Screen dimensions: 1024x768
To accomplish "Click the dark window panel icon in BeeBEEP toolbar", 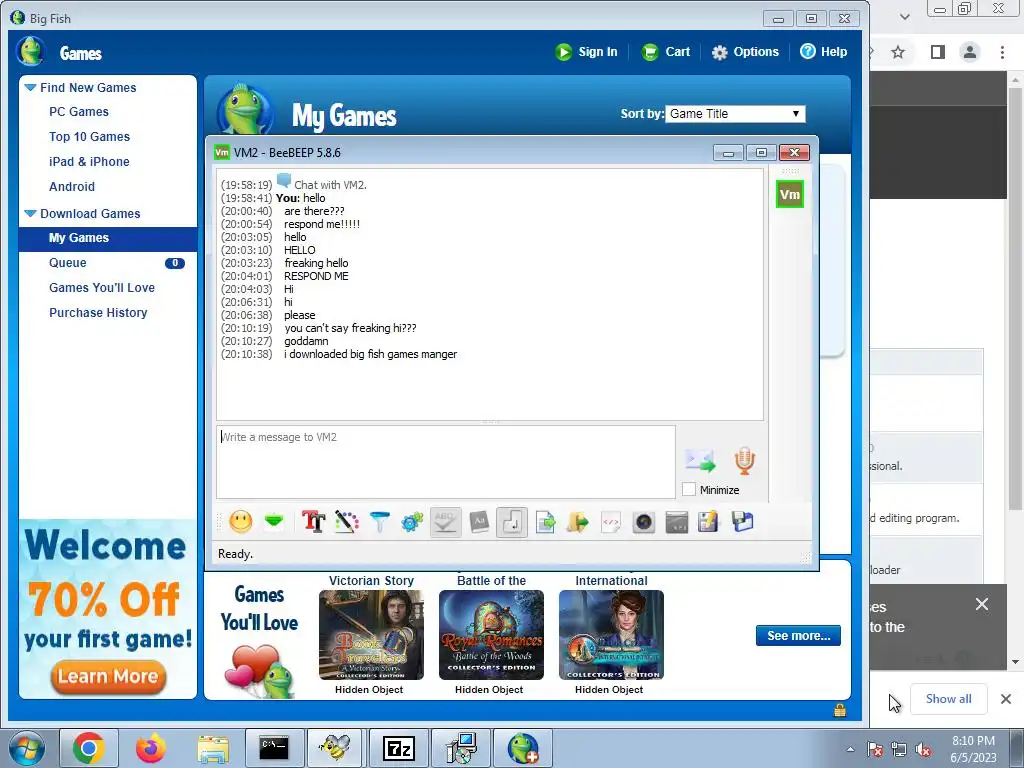I will click(x=677, y=522).
